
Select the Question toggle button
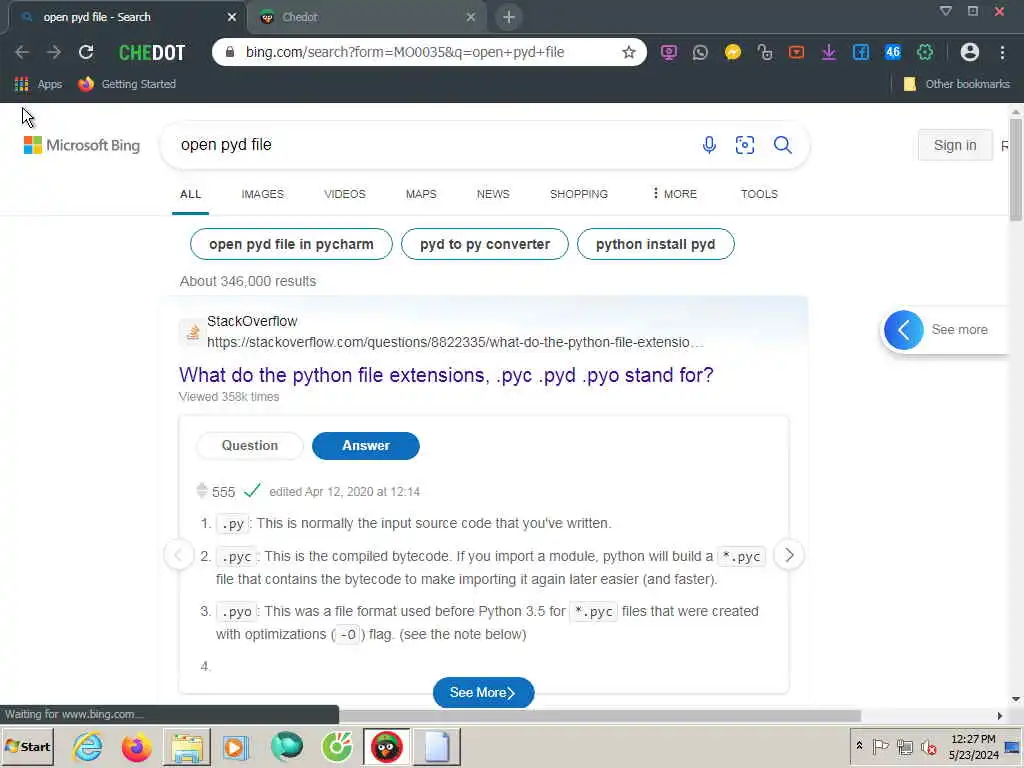tap(249, 445)
